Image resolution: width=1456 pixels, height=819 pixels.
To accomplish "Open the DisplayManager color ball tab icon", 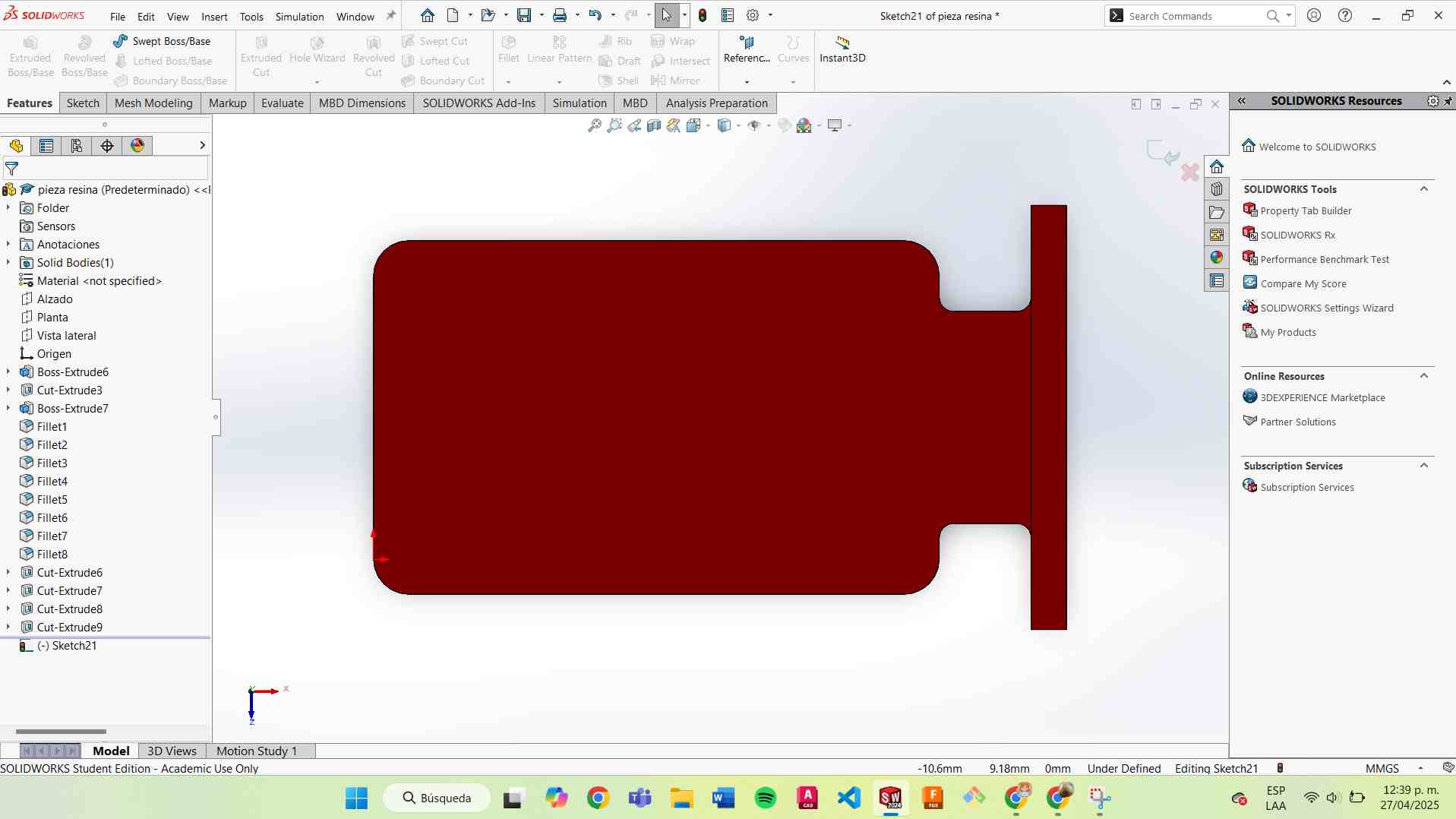I will click(137, 146).
